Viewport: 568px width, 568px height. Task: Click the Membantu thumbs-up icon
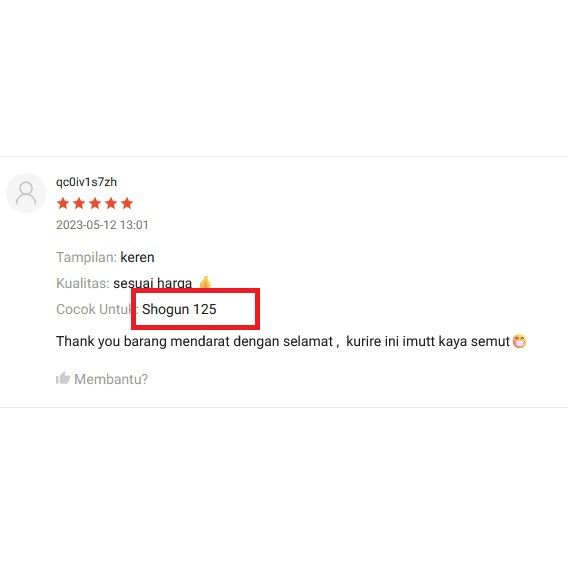pyautogui.click(x=63, y=378)
